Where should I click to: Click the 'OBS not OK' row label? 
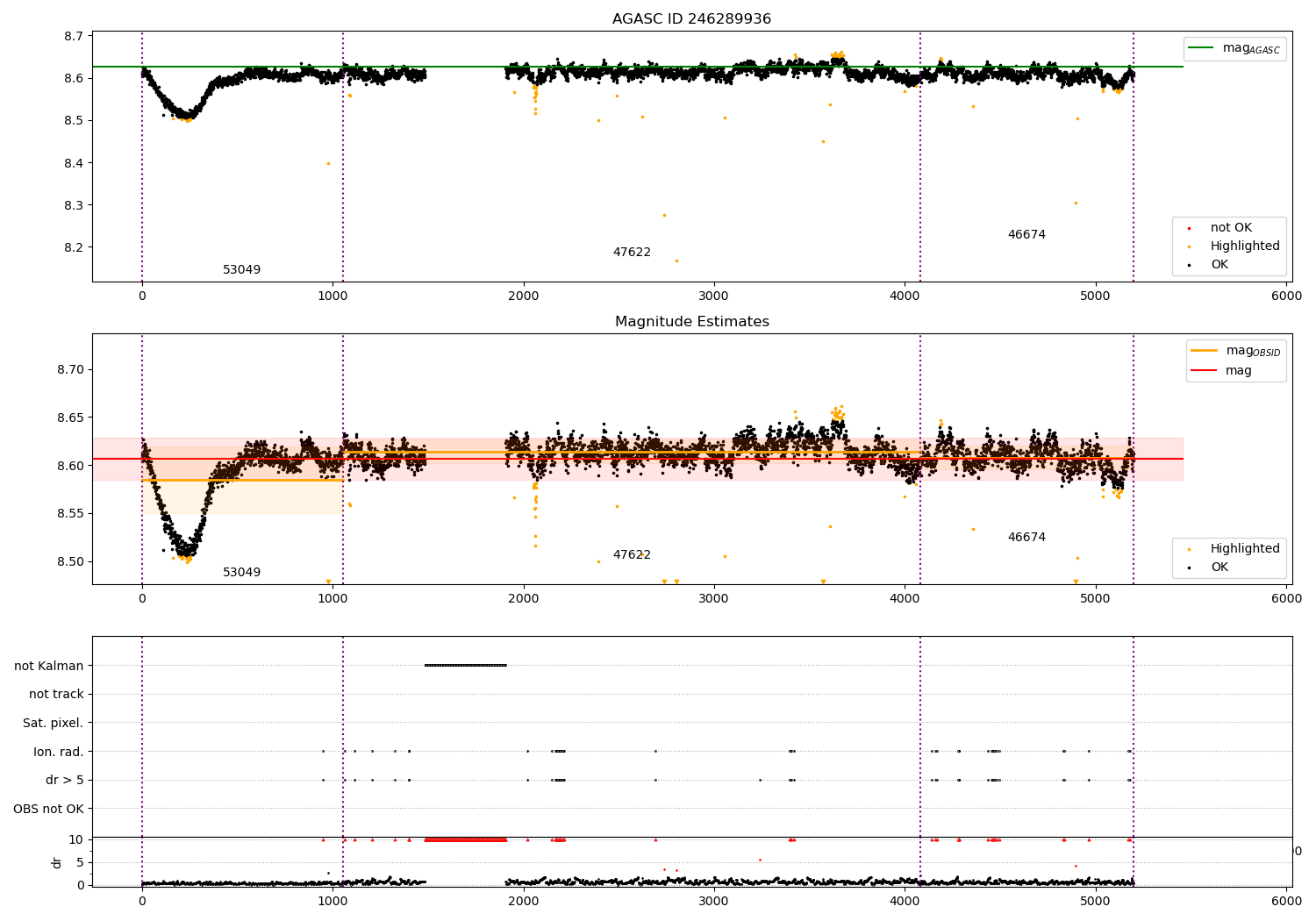(x=49, y=809)
